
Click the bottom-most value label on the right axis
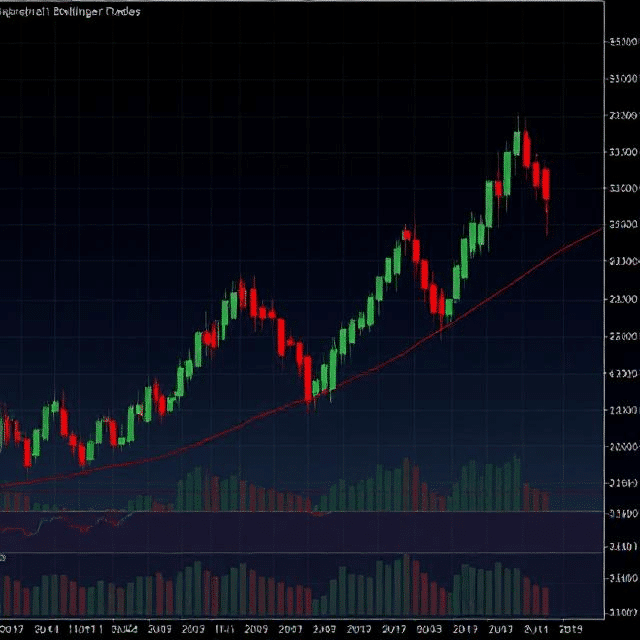click(622, 611)
